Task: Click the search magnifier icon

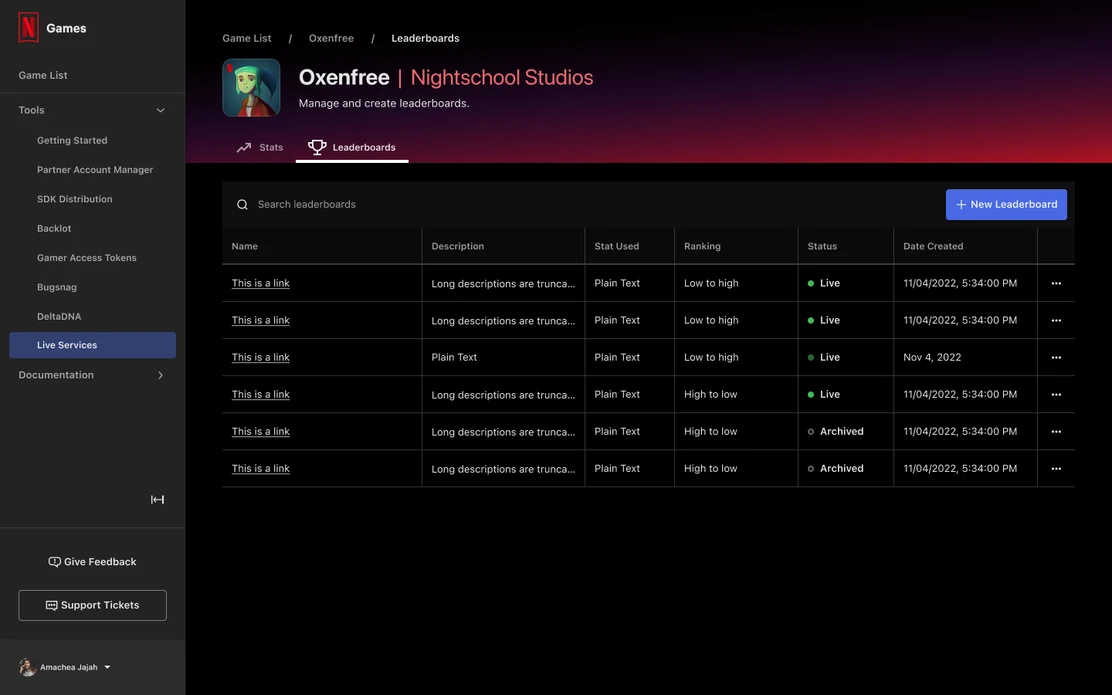Action: [x=243, y=204]
